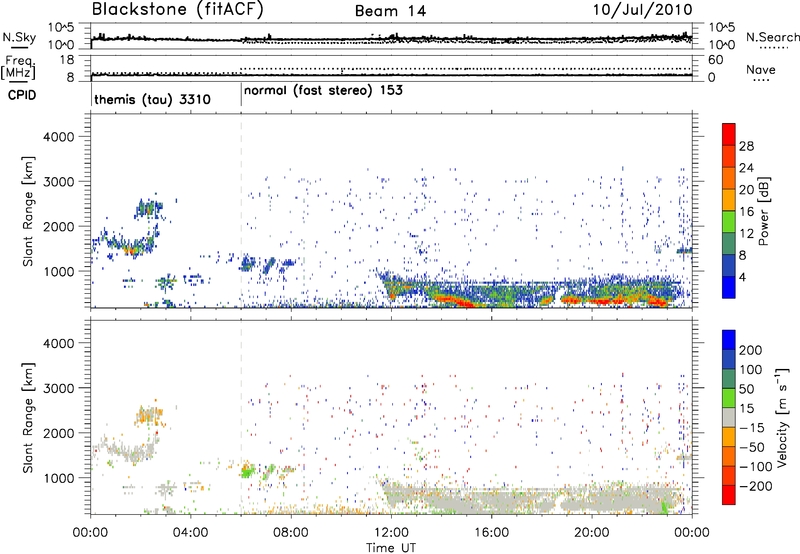This screenshot has width=800, height=554.
Task: Click the "N.Sky" legend label
Action: pyautogui.click(x=19, y=37)
